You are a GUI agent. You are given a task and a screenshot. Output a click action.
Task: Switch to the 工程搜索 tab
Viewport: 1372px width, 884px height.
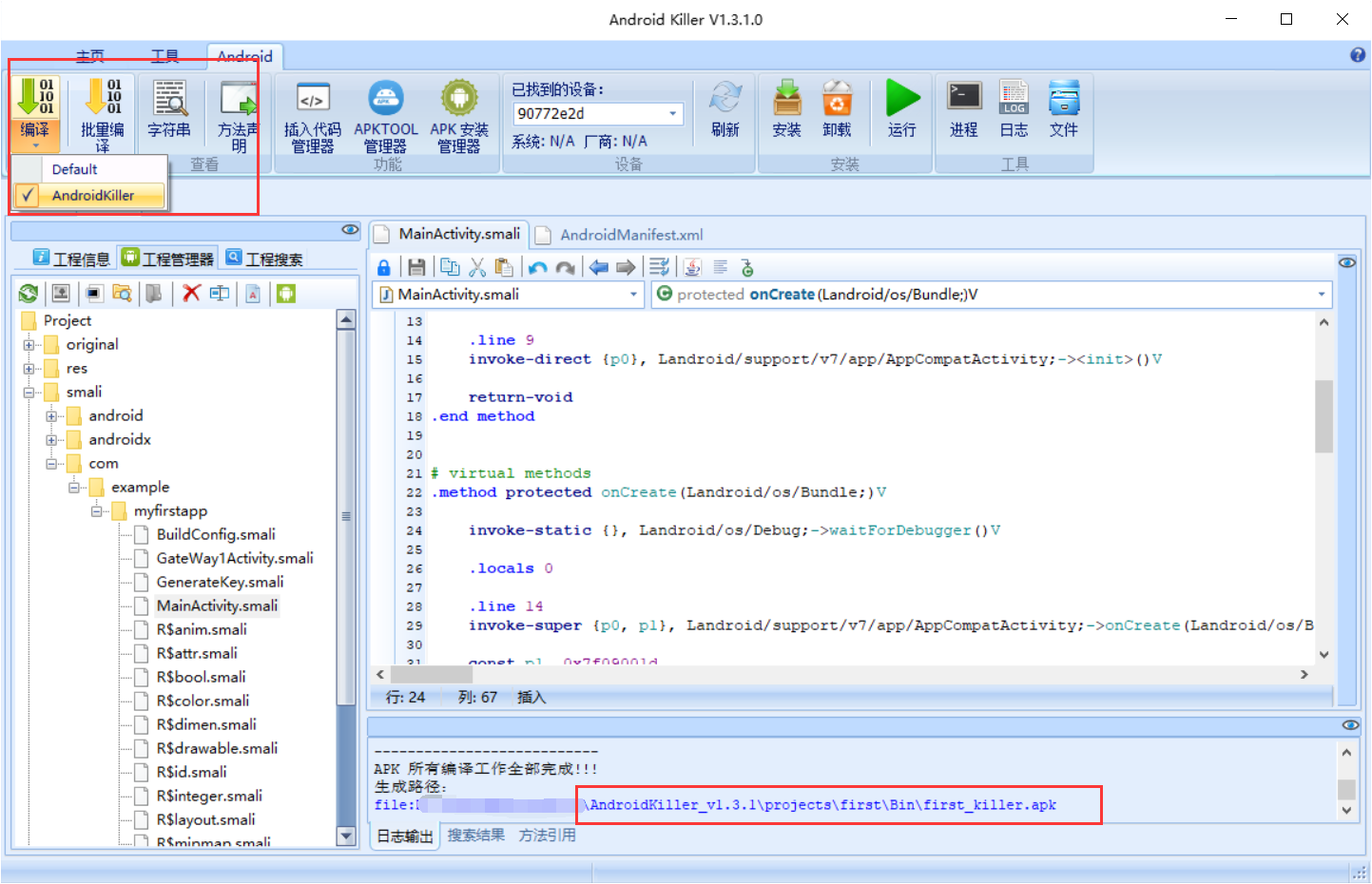[264, 259]
